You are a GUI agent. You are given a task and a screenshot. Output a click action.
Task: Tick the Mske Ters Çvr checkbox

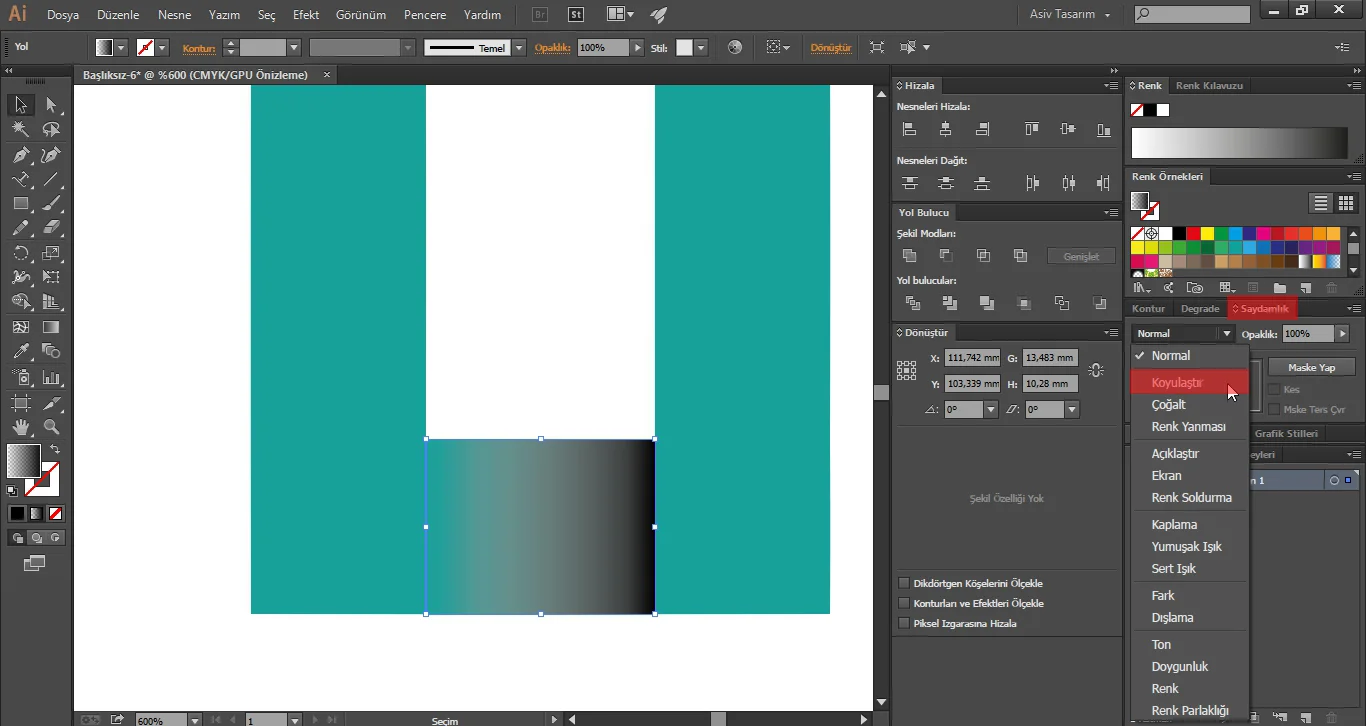(x=1273, y=409)
